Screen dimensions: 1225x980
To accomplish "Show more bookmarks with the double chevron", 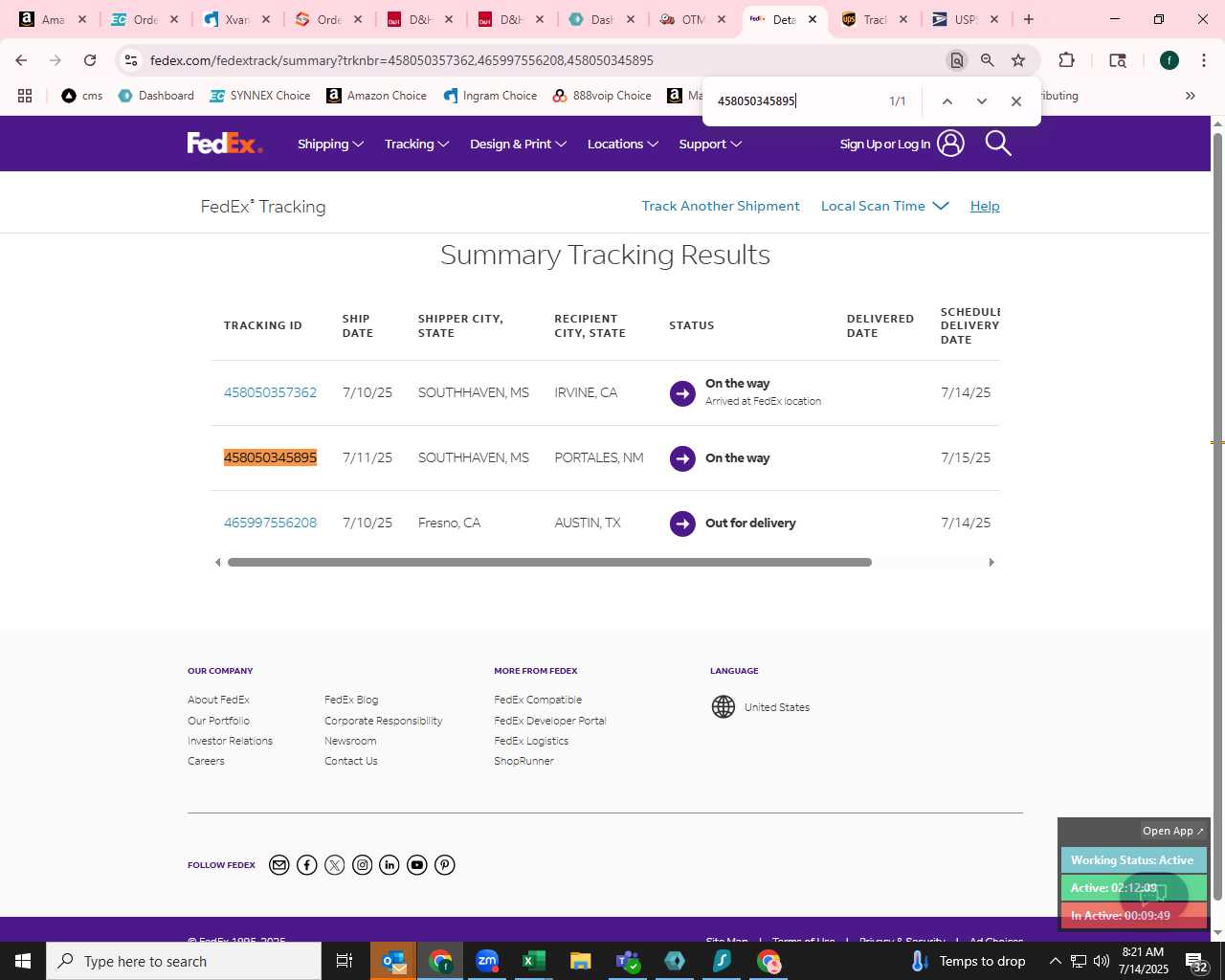I will (1191, 96).
